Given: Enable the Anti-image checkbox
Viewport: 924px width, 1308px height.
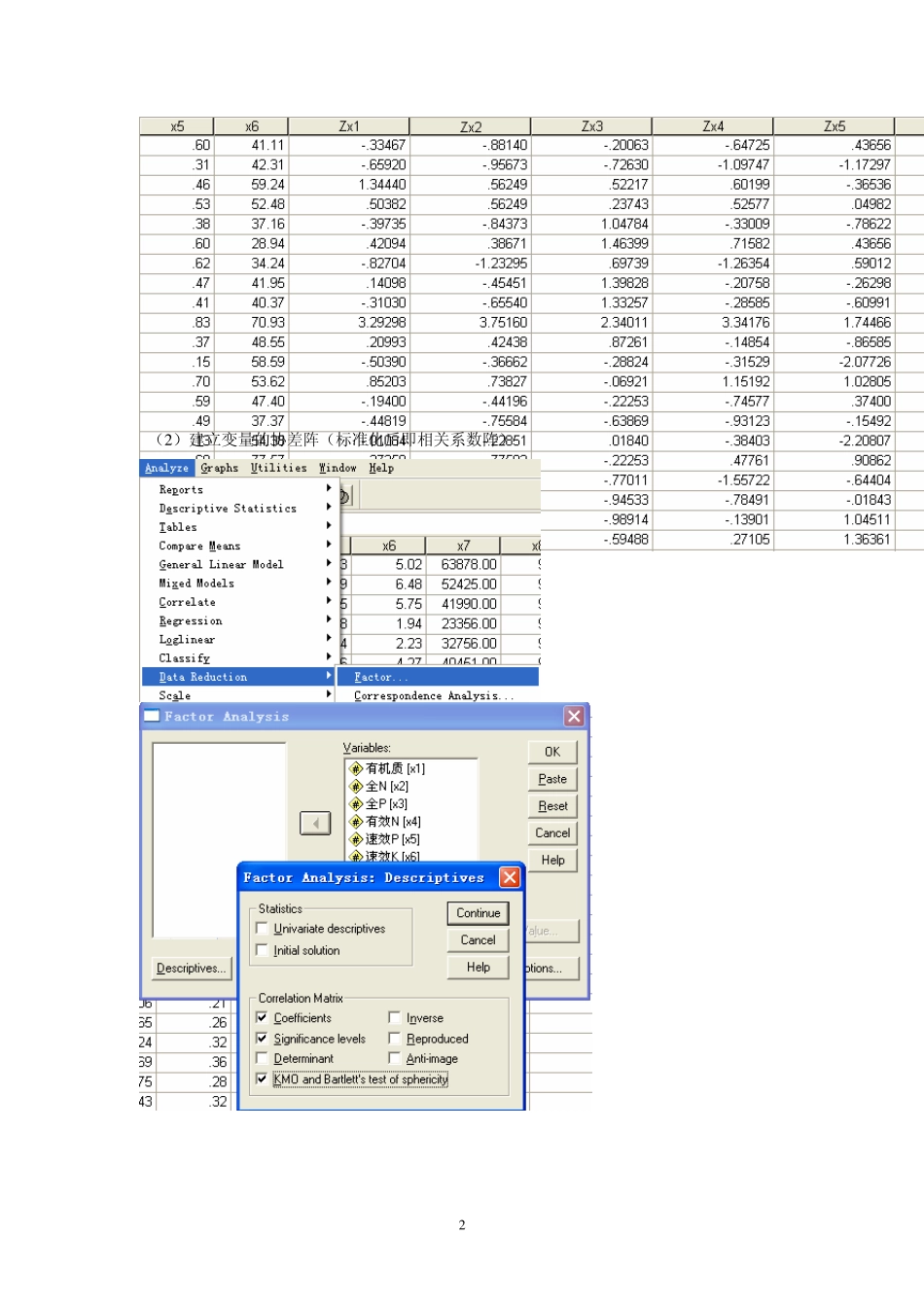Looking at the screenshot, I should click(394, 1058).
